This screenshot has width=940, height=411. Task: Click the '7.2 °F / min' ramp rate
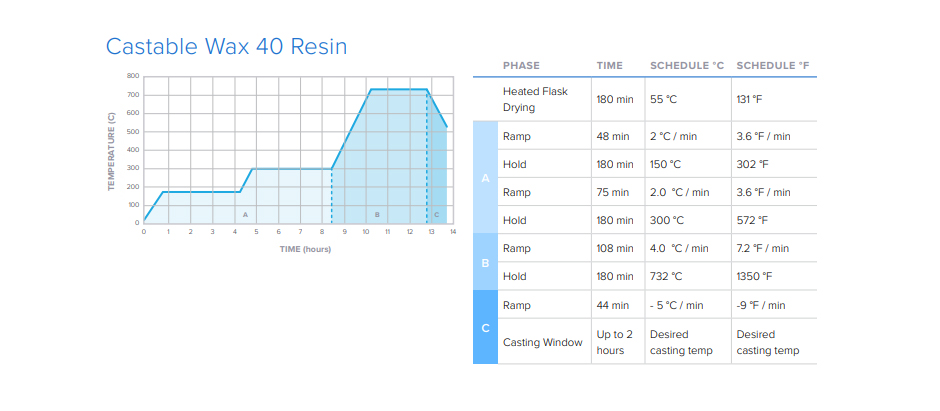tap(763, 248)
